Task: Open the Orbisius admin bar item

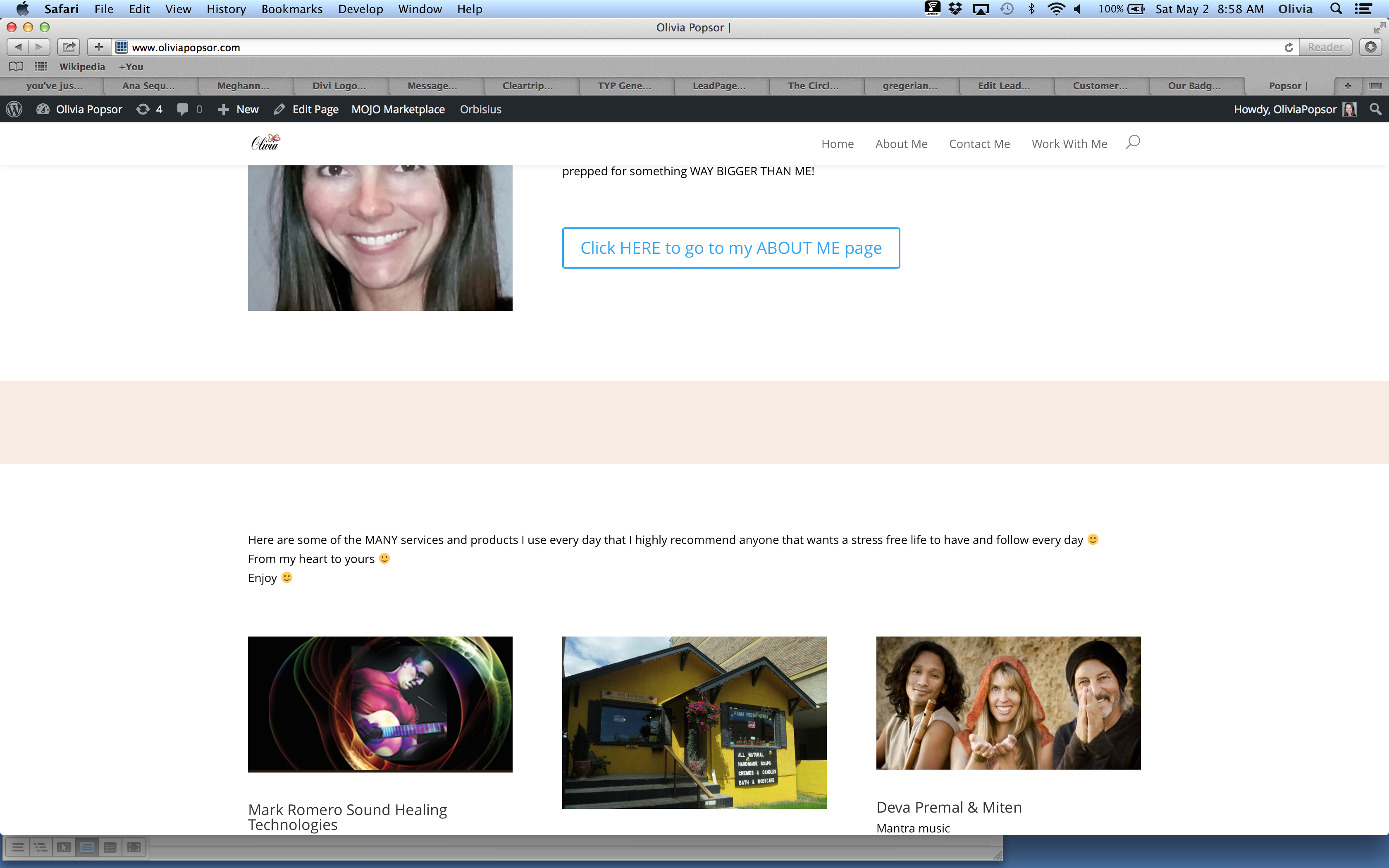Action: click(x=480, y=109)
